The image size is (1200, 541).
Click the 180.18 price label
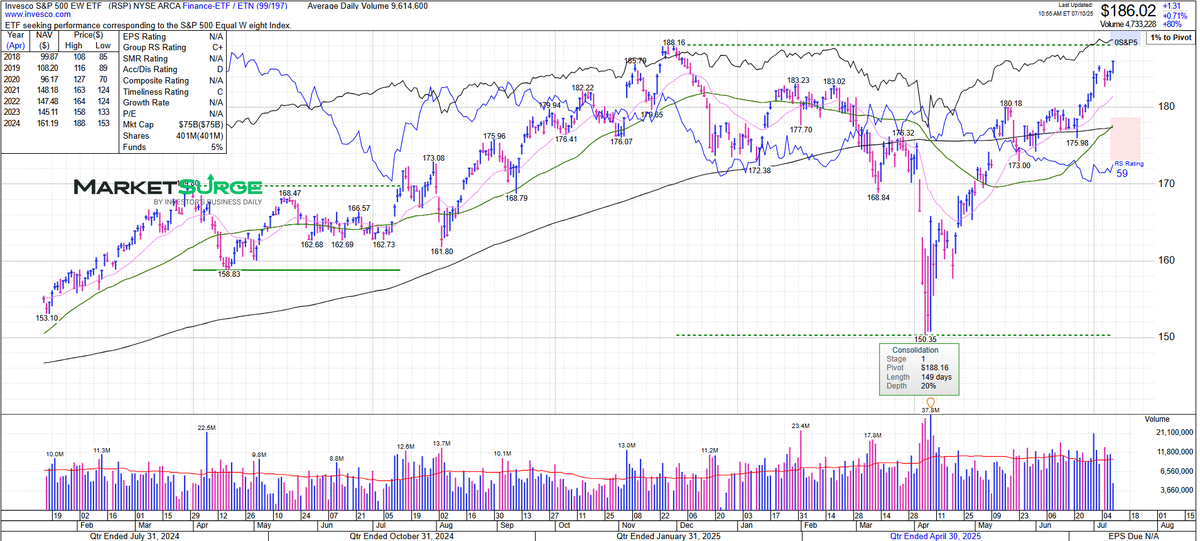tap(1010, 103)
